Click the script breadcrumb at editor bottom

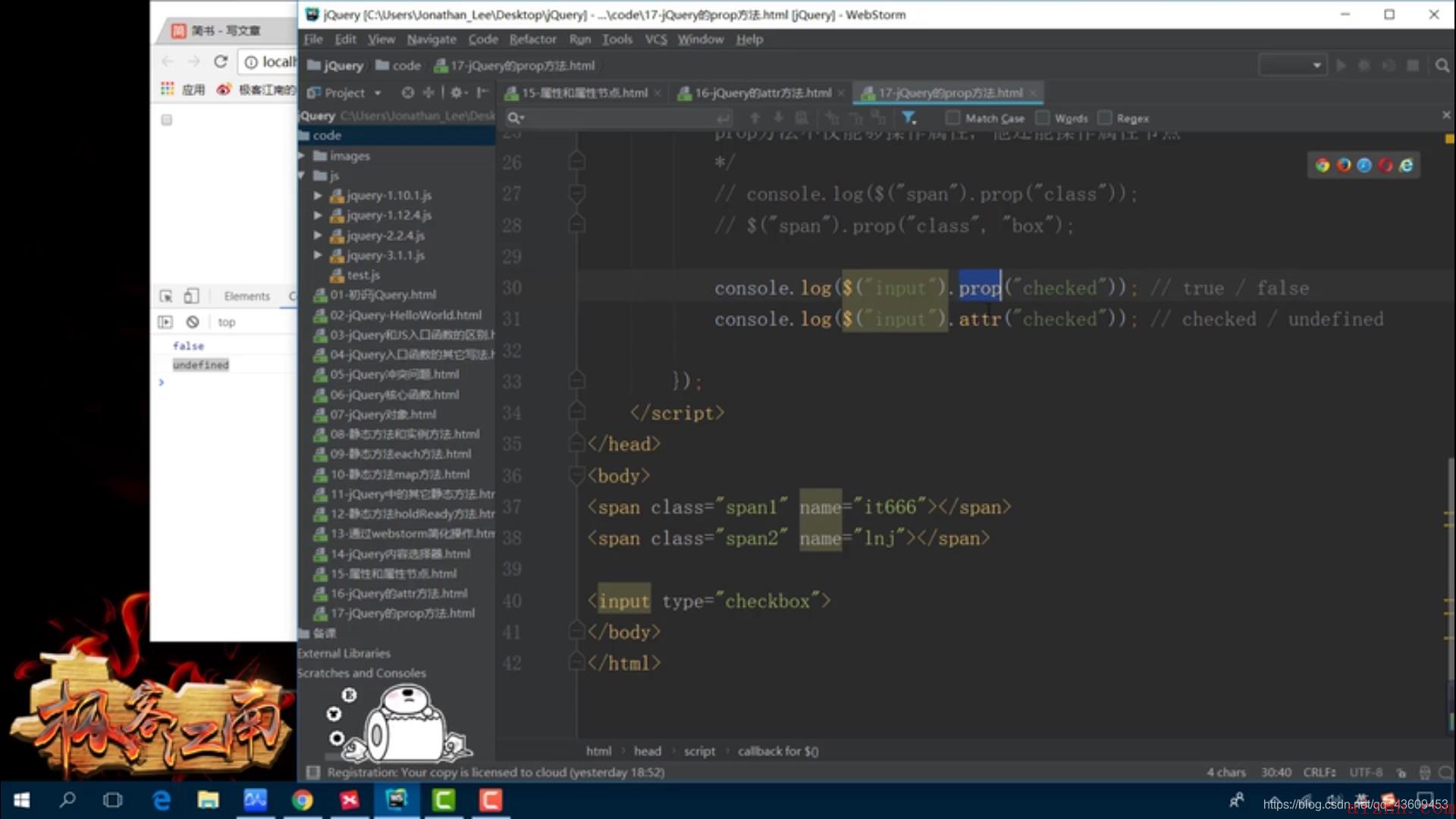click(x=699, y=751)
